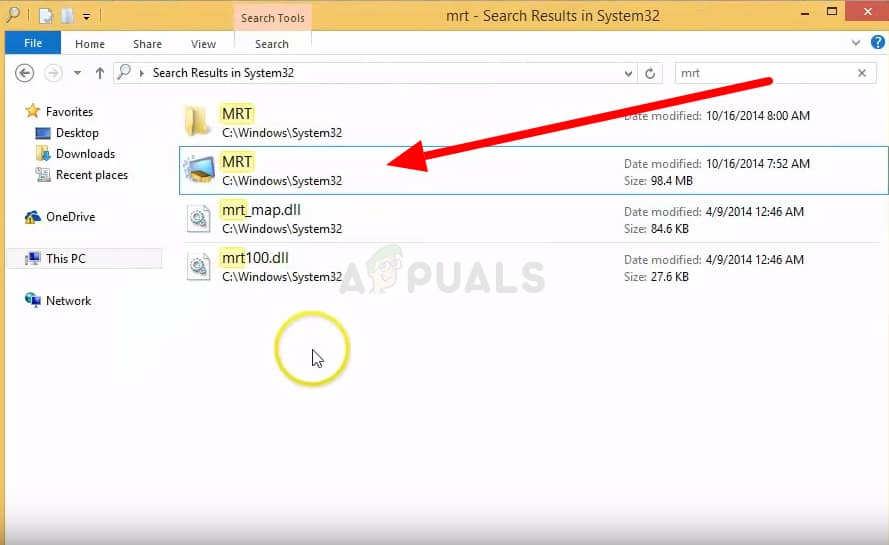889x545 pixels.
Task: Click the address bar showing Search Results in System32
Action: pyautogui.click(x=374, y=73)
